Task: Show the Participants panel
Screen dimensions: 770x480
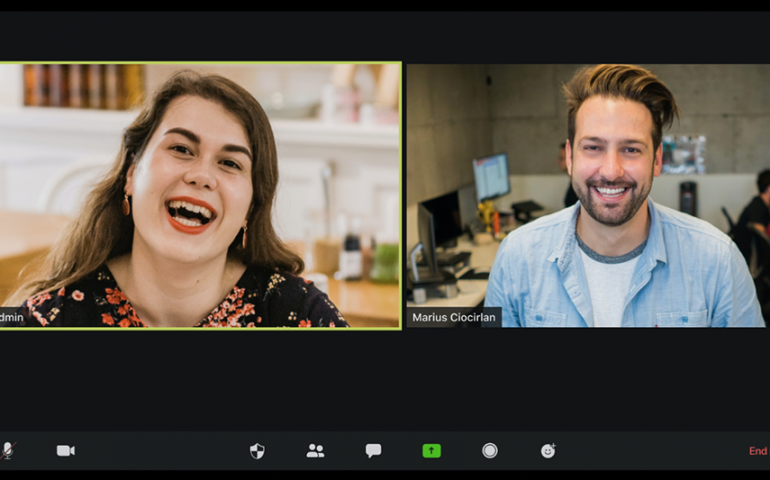Action: pyautogui.click(x=315, y=451)
